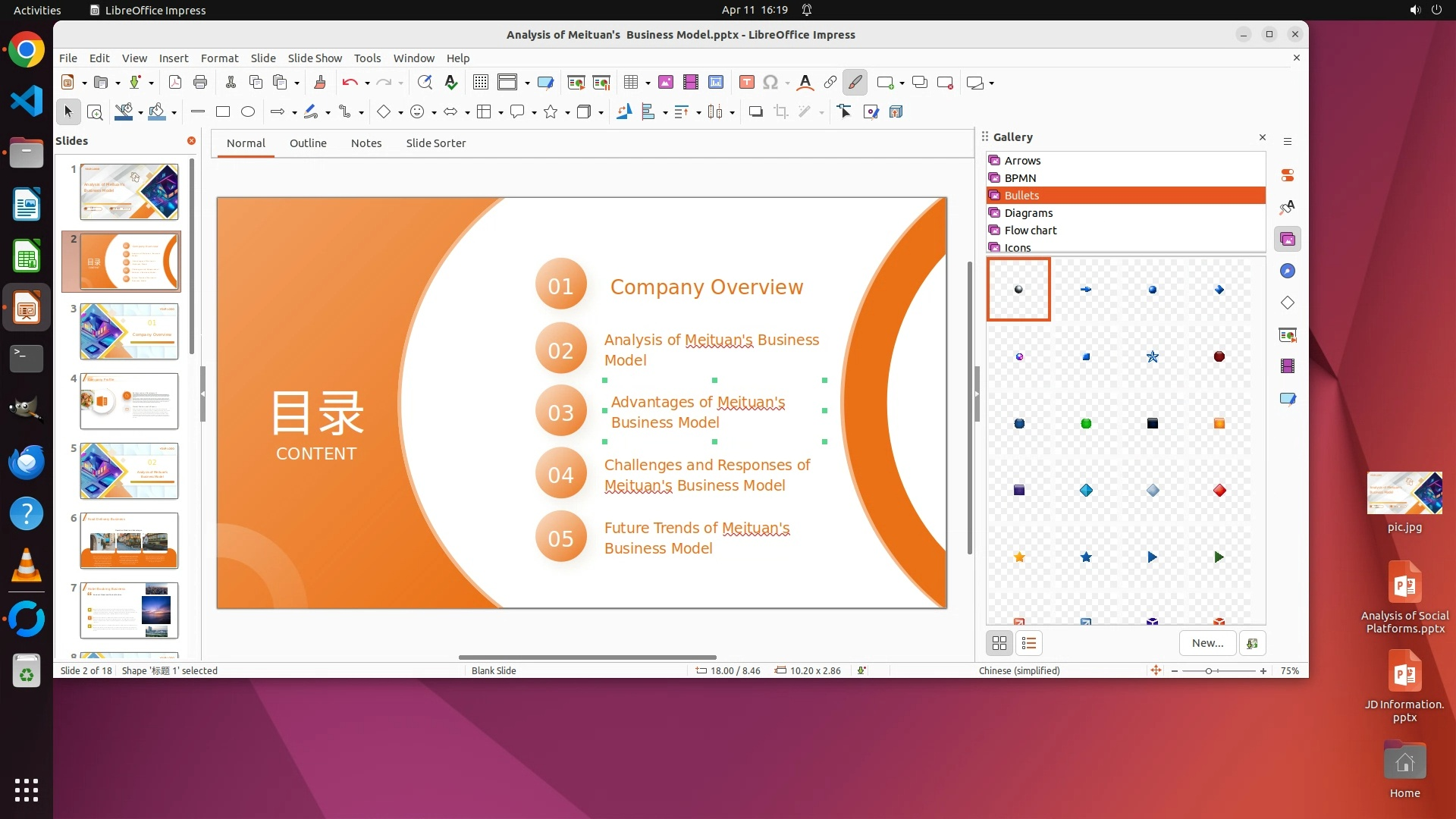Select slide 4 thumbnail in Slides panel
The image size is (1456, 819).
pyautogui.click(x=129, y=401)
